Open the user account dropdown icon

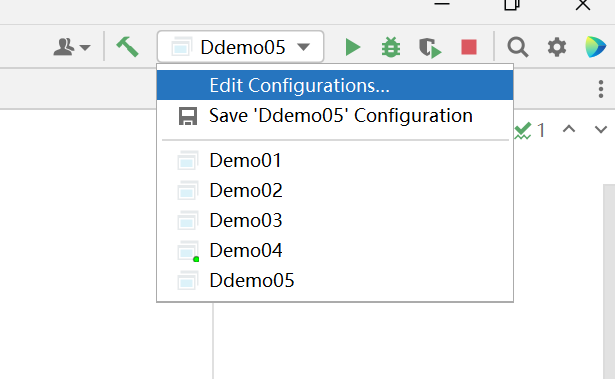point(72,47)
